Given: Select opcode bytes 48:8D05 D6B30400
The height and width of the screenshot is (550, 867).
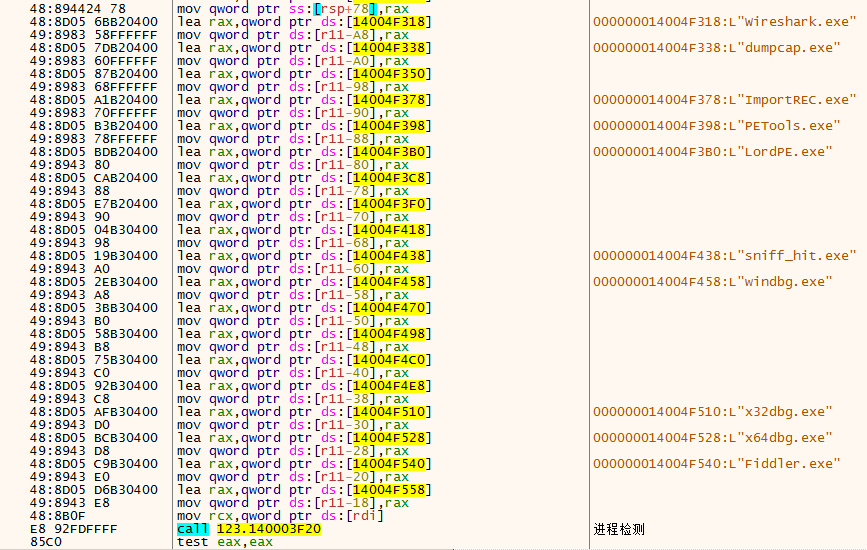Looking at the screenshot, I should click(94, 490).
